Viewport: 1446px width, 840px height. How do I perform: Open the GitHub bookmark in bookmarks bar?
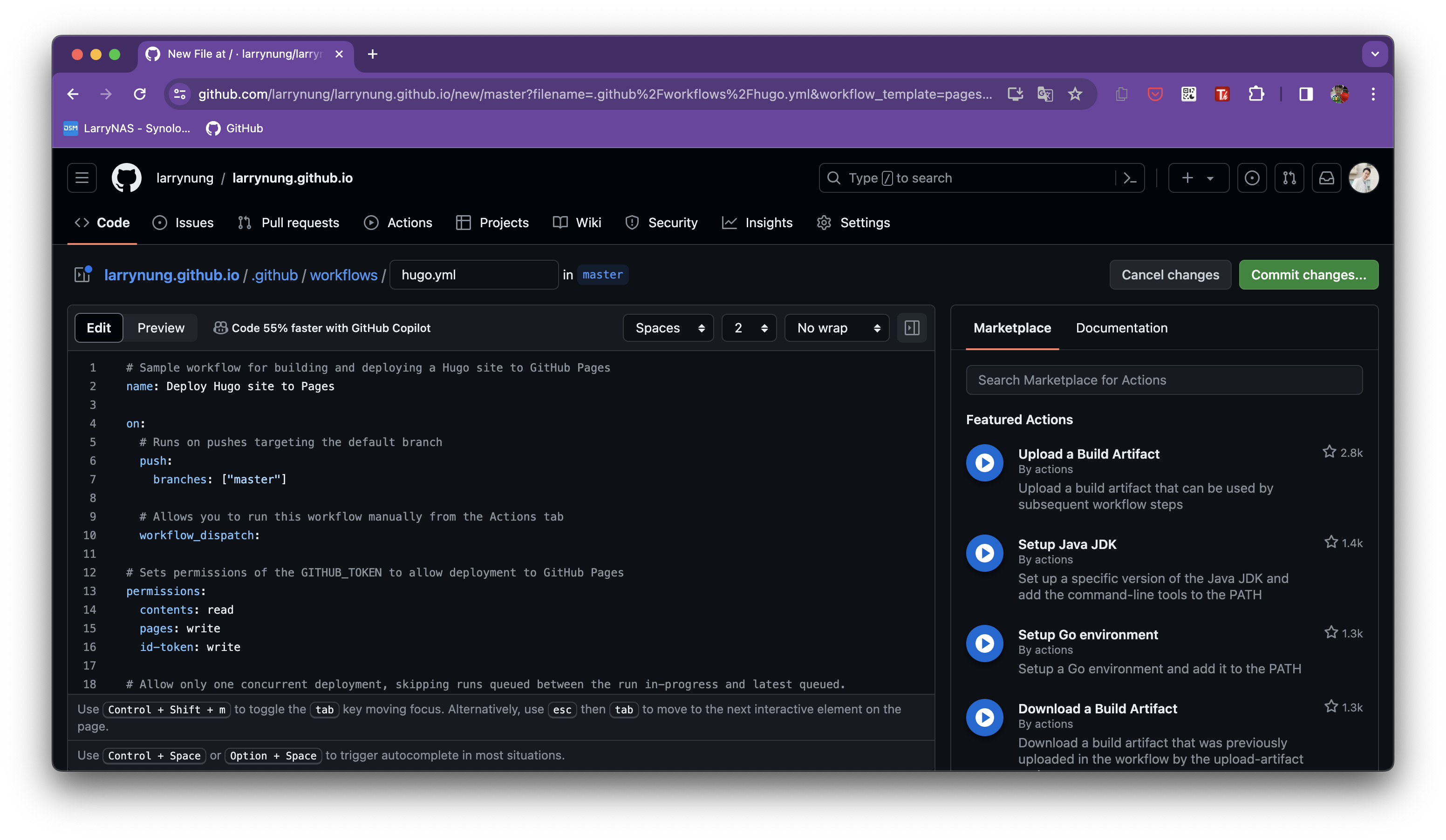(x=235, y=129)
